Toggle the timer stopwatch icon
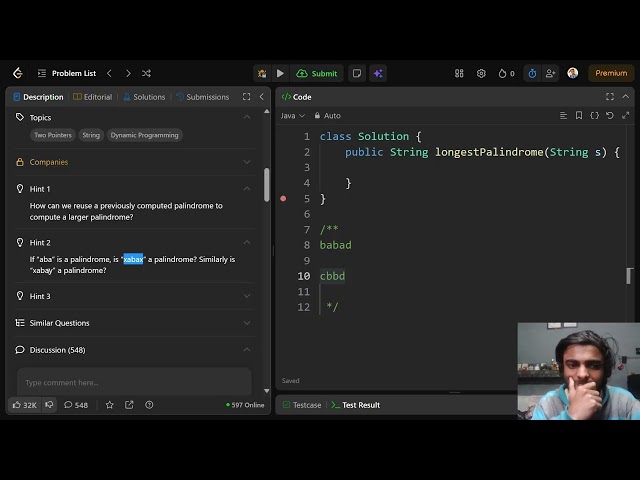The image size is (640, 480). click(532, 73)
